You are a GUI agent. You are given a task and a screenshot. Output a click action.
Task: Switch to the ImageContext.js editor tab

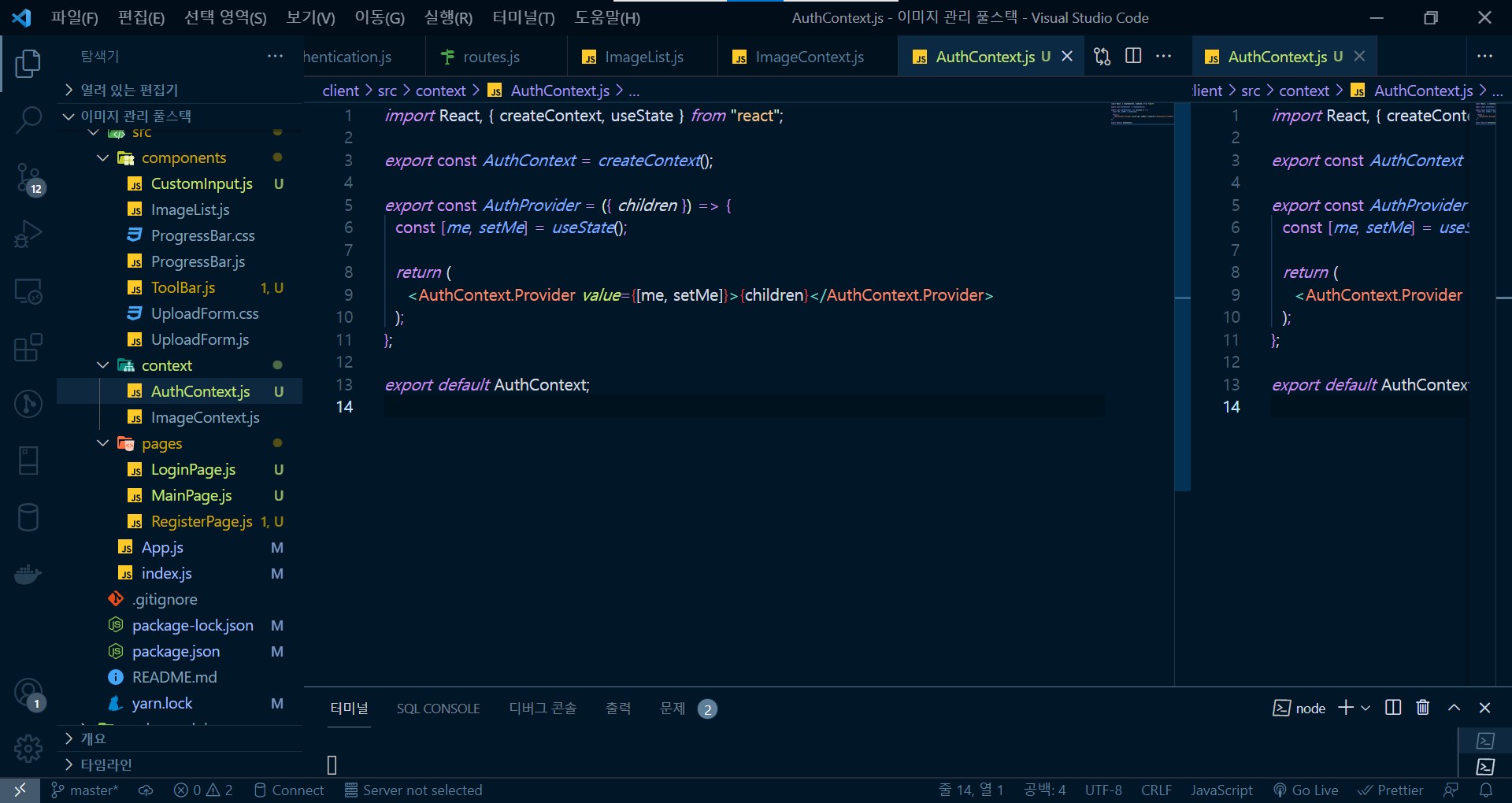point(809,57)
